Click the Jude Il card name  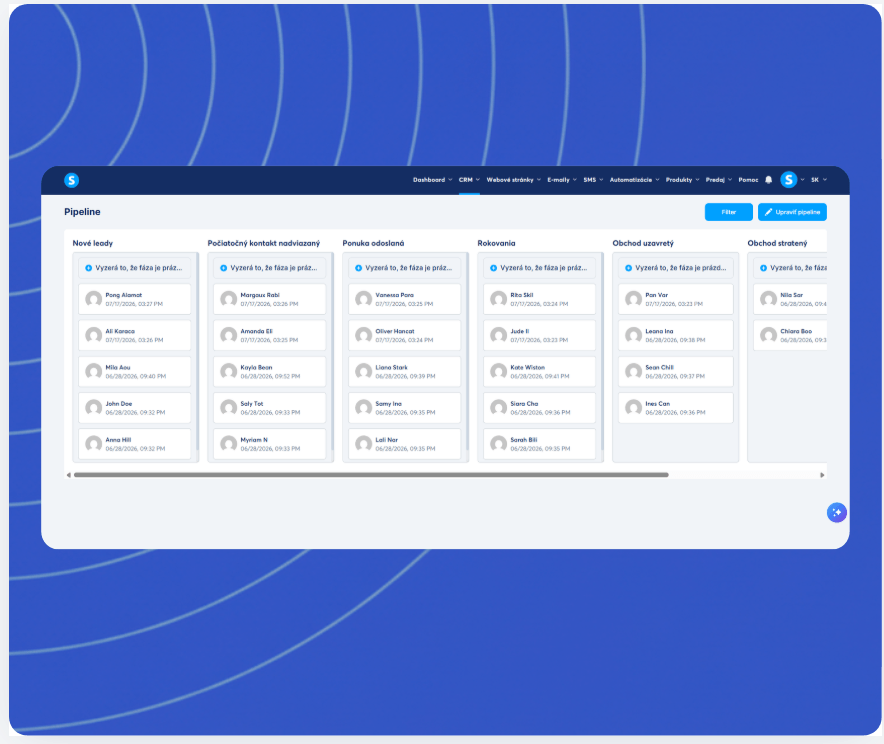[x=519, y=331]
